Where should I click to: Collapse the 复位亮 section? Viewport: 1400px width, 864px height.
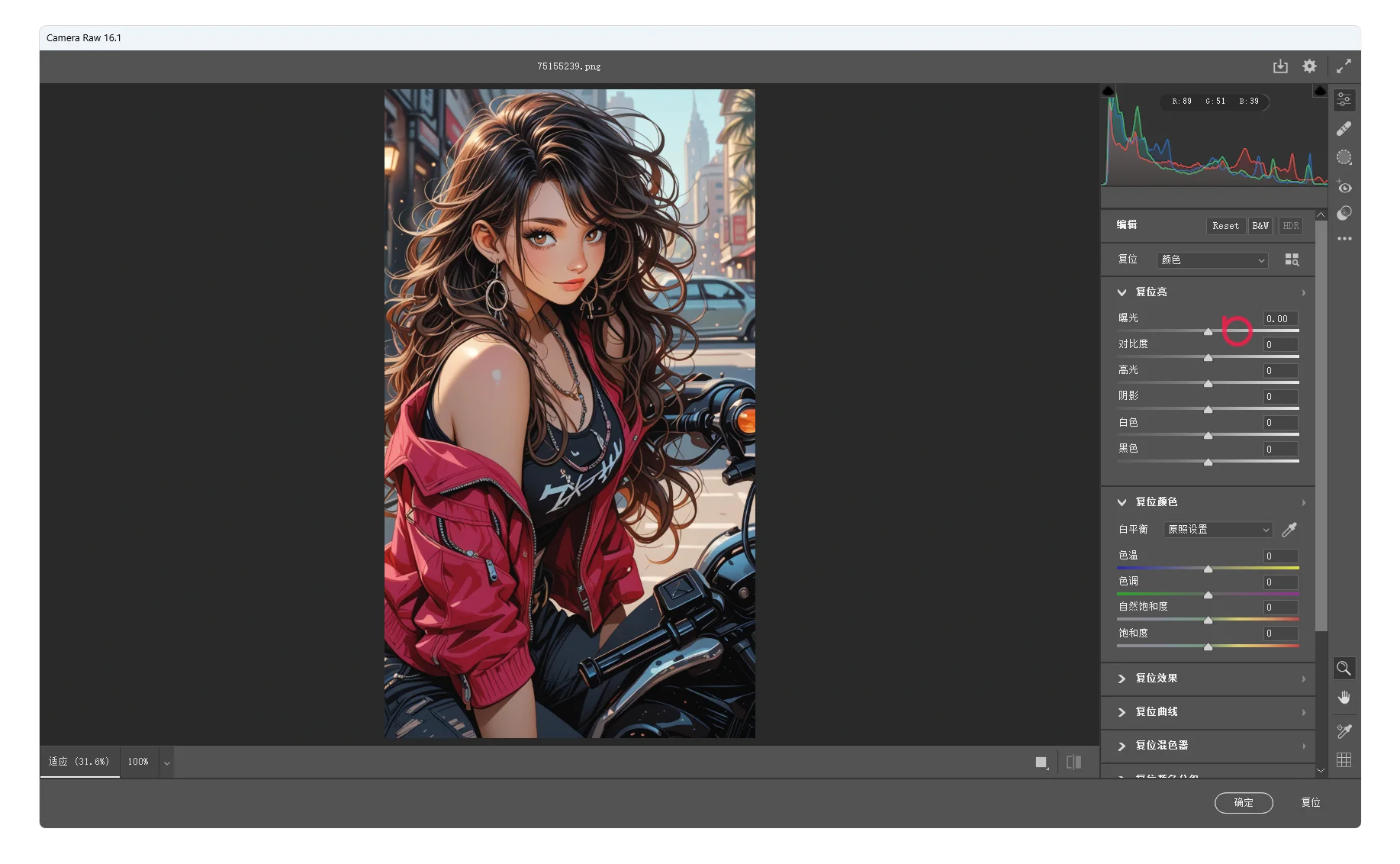(x=1122, y=292)
